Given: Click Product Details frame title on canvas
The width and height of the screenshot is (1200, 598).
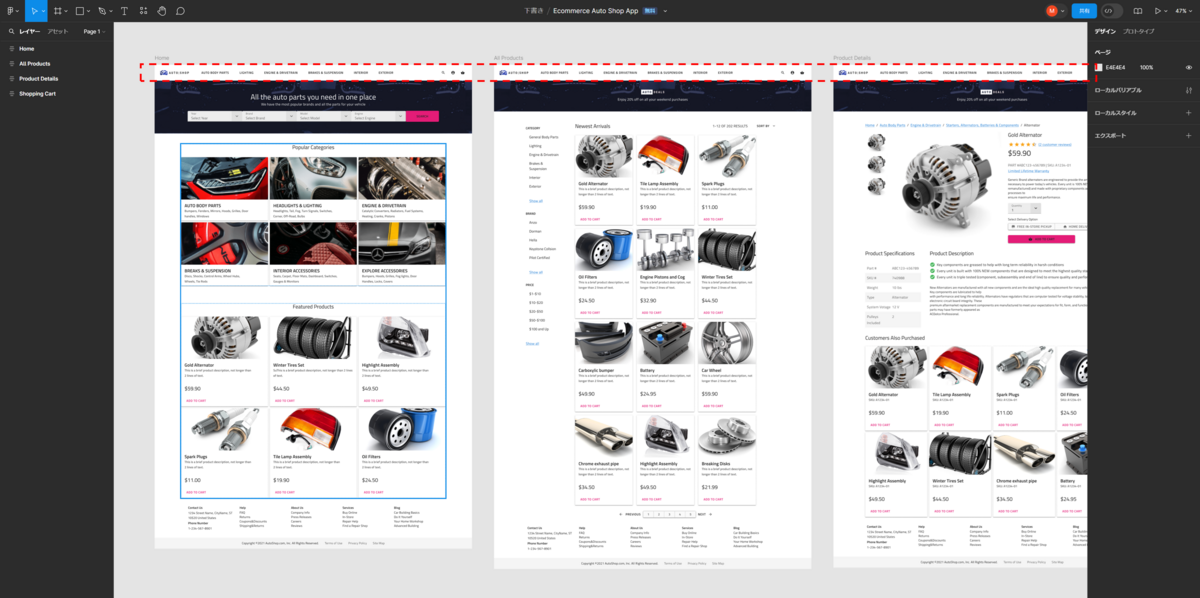Looking at the screenshot, I should point(851,58).
